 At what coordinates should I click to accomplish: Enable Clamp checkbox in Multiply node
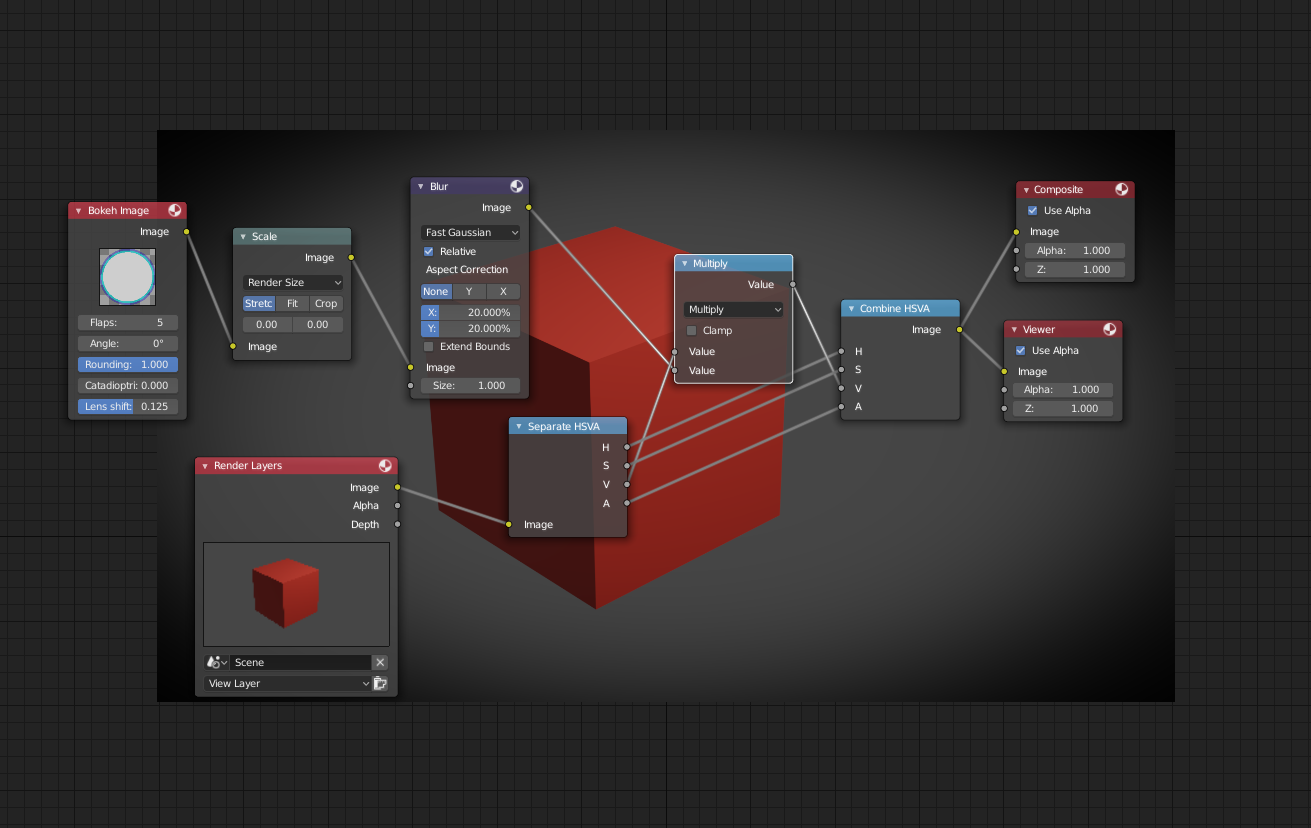coord(691,330)
